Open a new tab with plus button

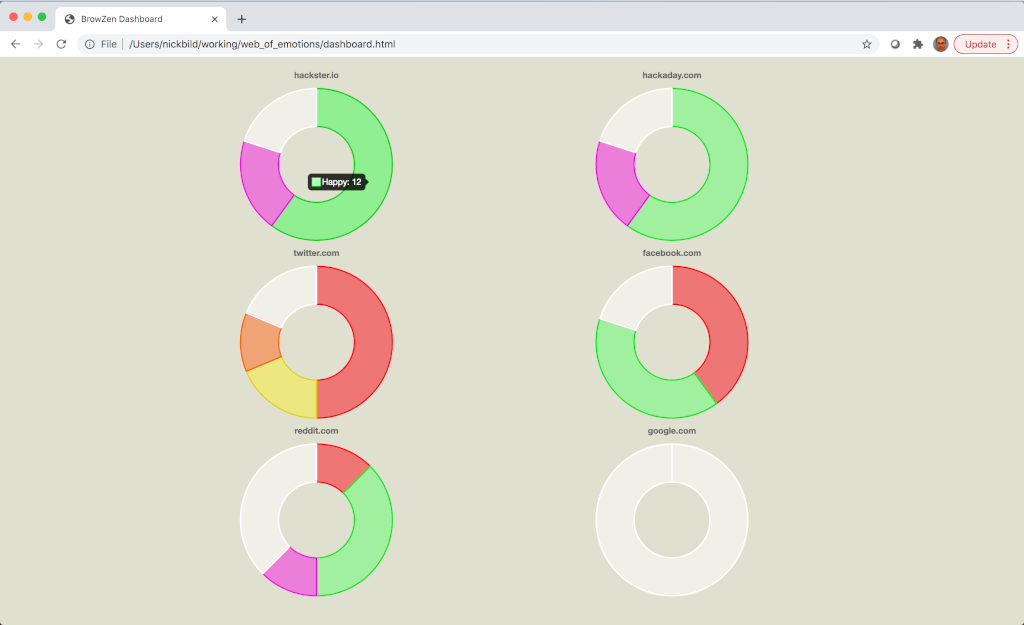(x=242, y=19)
